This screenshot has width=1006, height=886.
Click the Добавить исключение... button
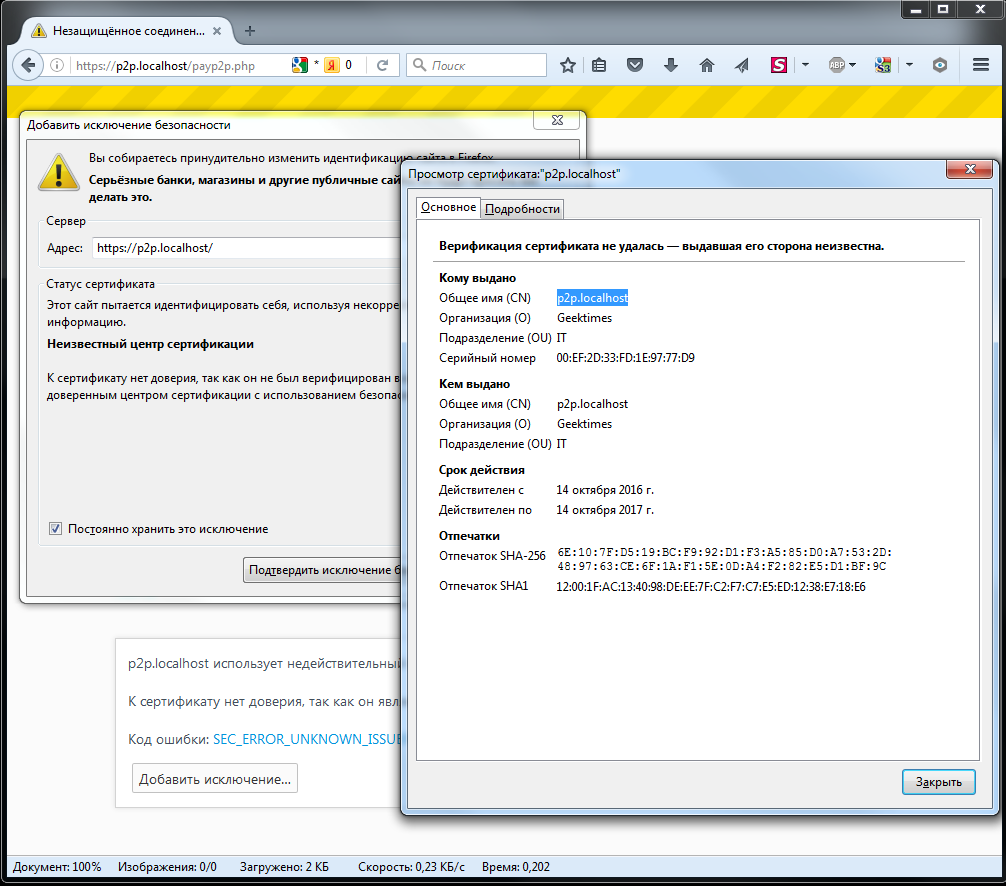click(x=215, y=779)
